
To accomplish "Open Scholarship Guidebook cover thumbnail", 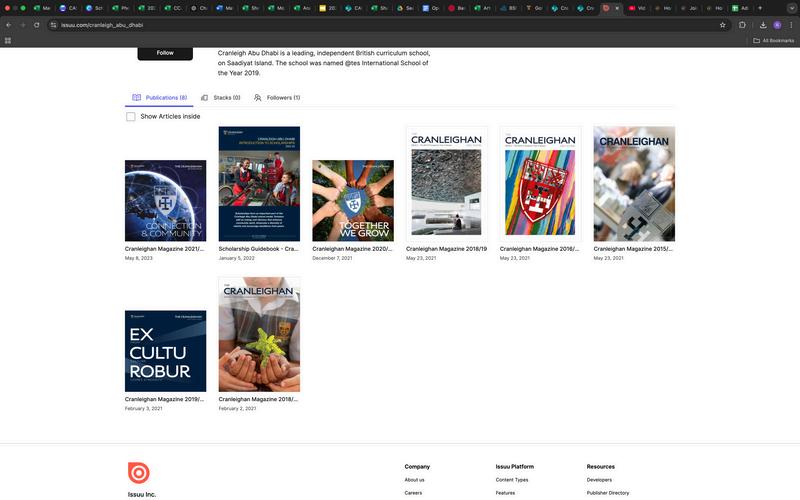I will point(259,184).
